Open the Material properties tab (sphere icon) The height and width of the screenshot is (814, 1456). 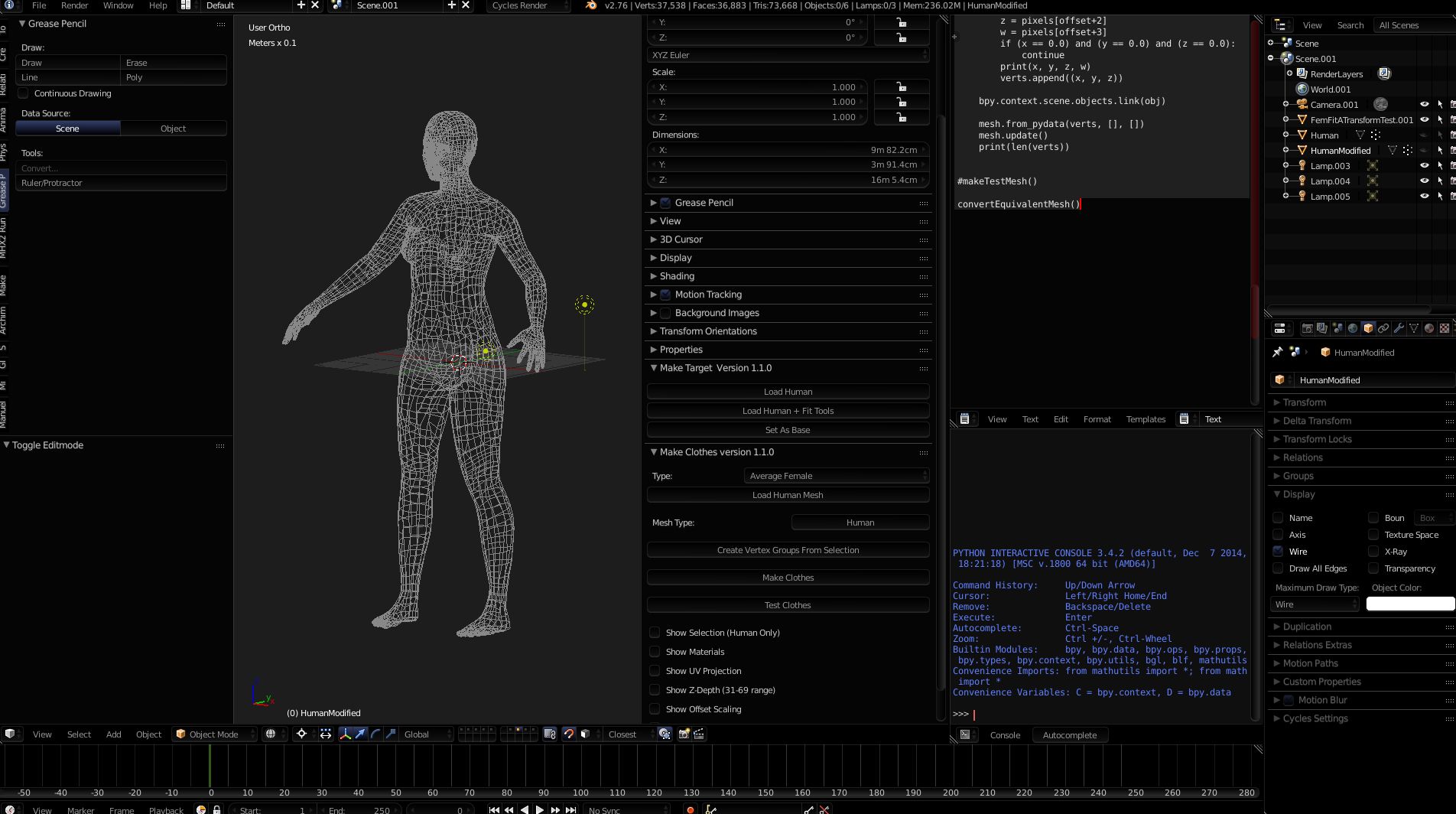pos(1429,328)
